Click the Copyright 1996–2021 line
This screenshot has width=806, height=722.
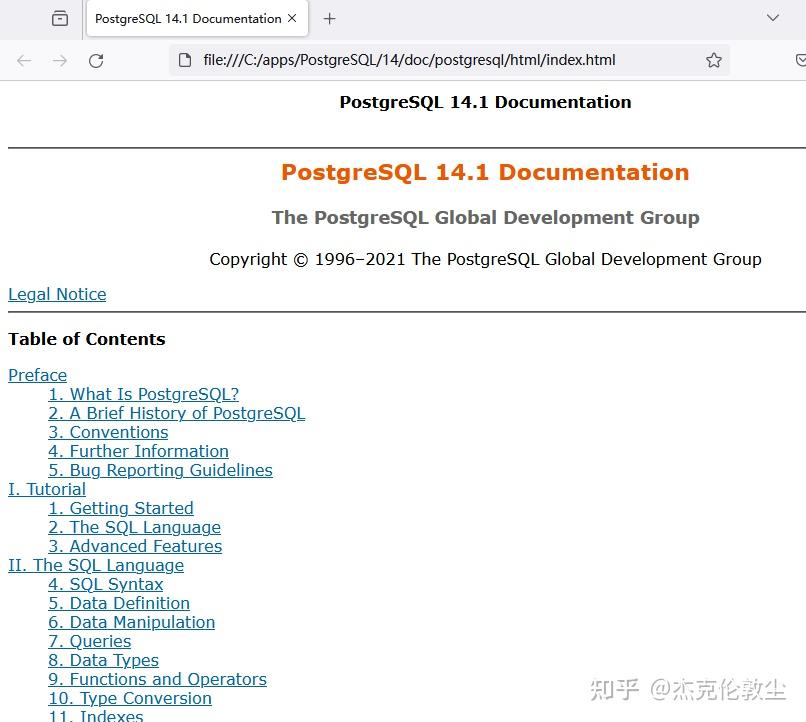pyautogui.click(x=485, y=259)
